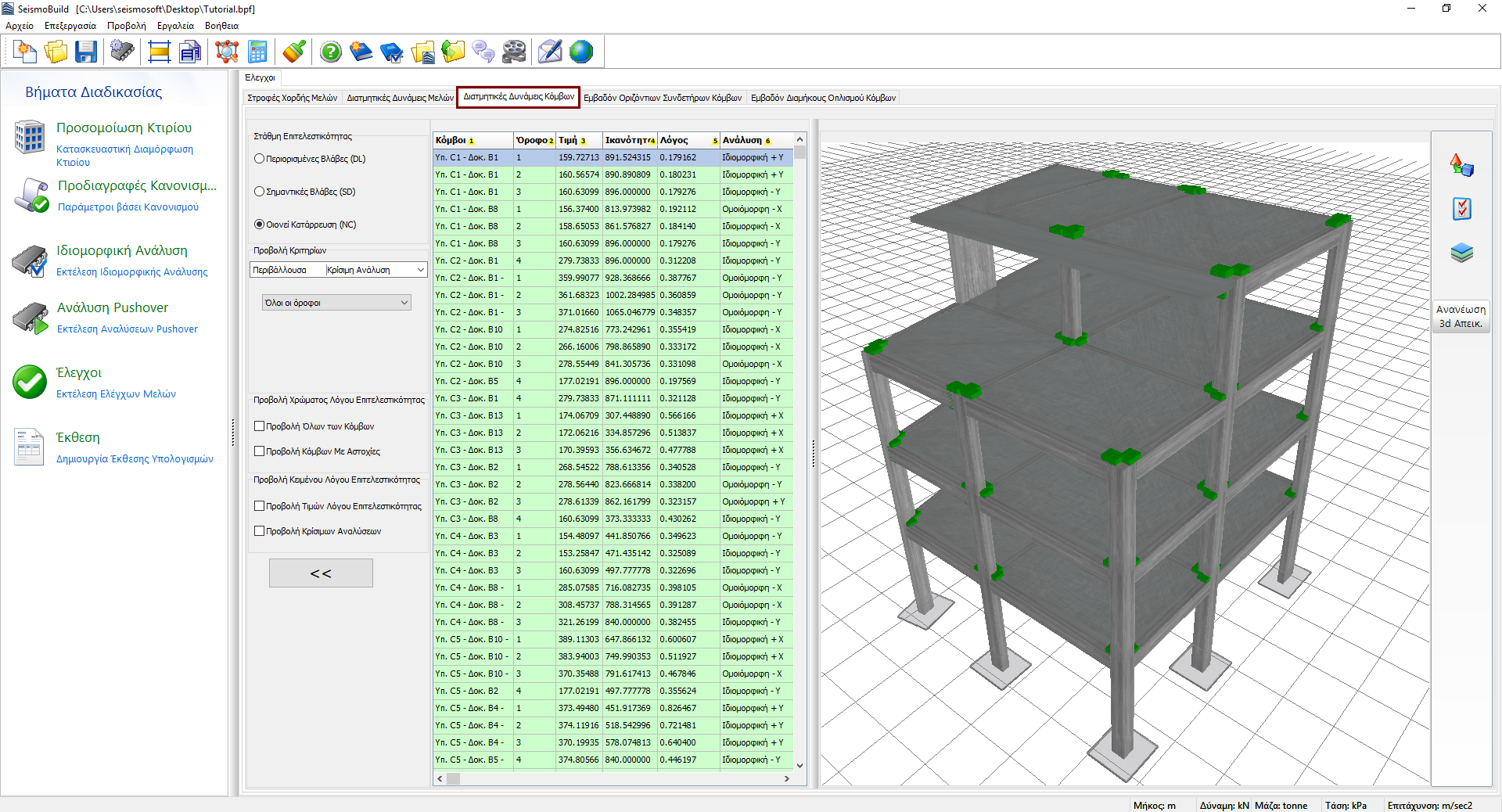Click Ανανέωση 3d Απεικ. refresh button
Screen dimensions: 1502x812
[x=1461, y=316]
